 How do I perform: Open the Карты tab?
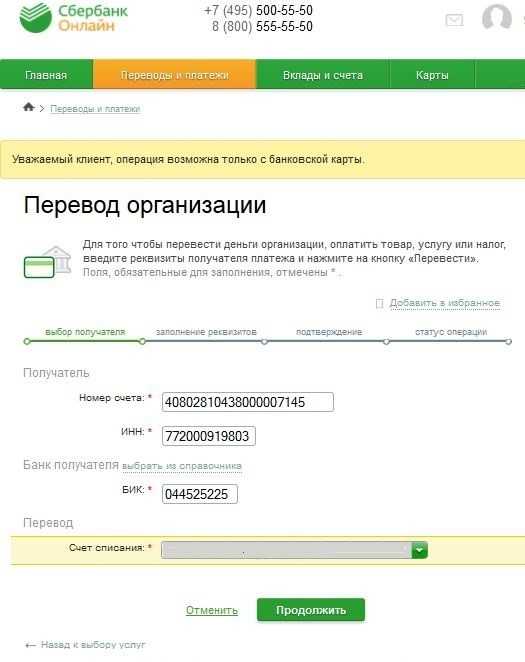point(432,75)
